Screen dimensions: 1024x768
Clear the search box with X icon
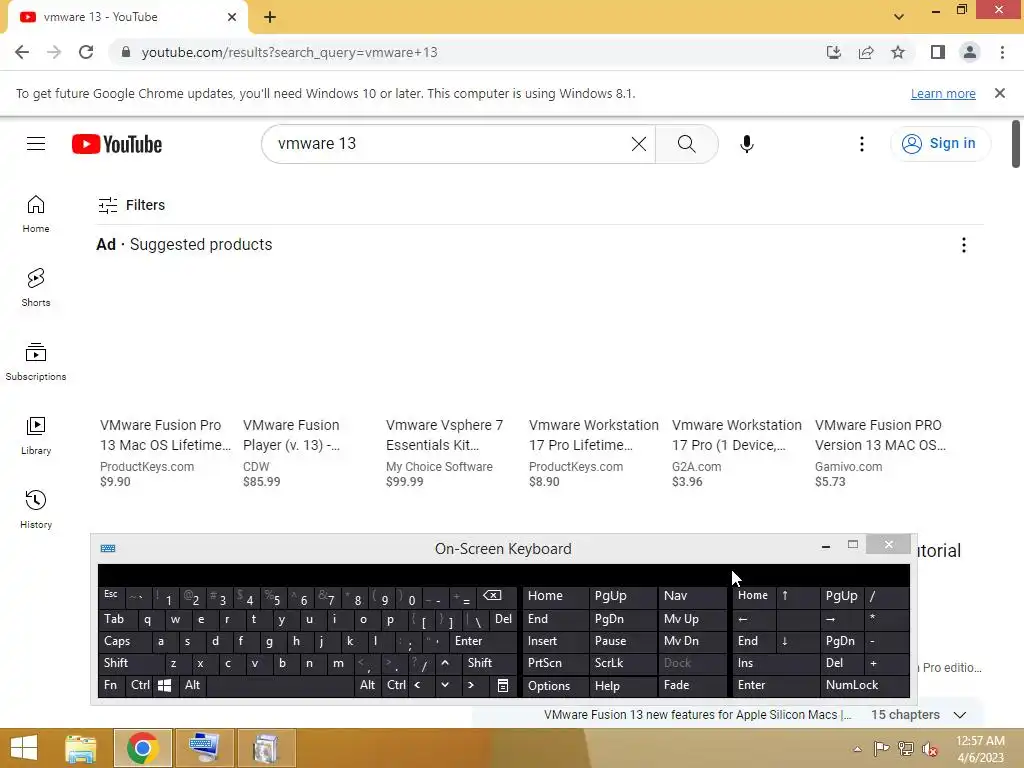(639, 144)
